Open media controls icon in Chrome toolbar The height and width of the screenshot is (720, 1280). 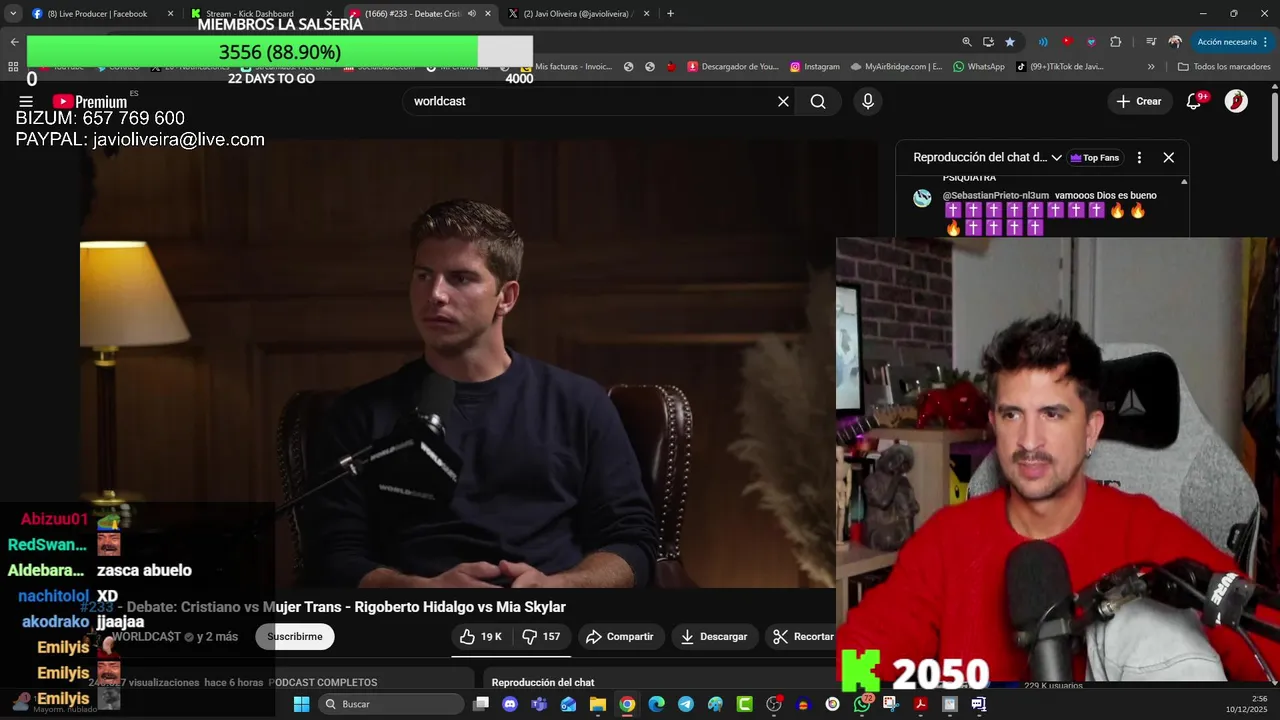coord(1151,42)
